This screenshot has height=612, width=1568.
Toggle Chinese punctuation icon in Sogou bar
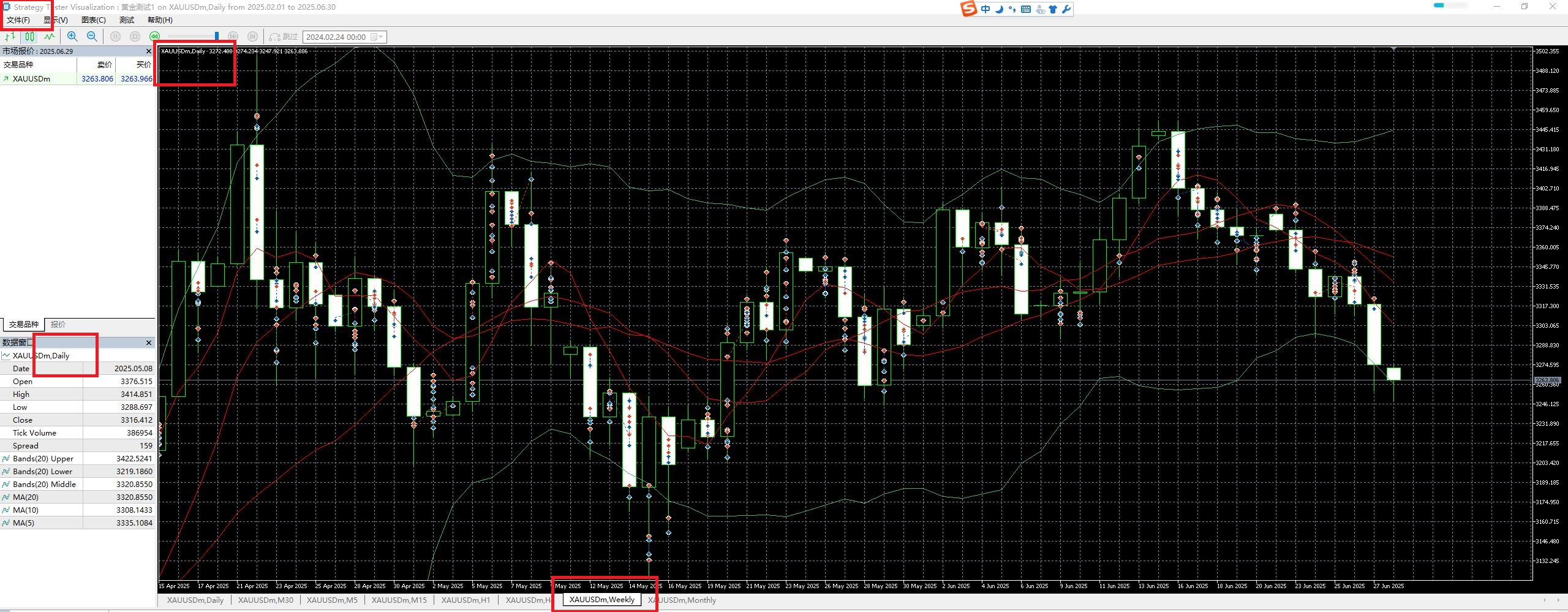1012,9
